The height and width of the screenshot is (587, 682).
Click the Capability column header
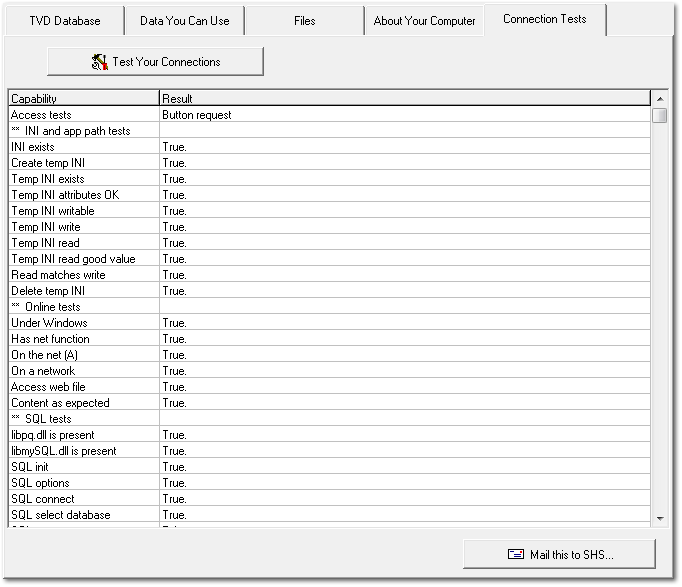tap(84, 99)
